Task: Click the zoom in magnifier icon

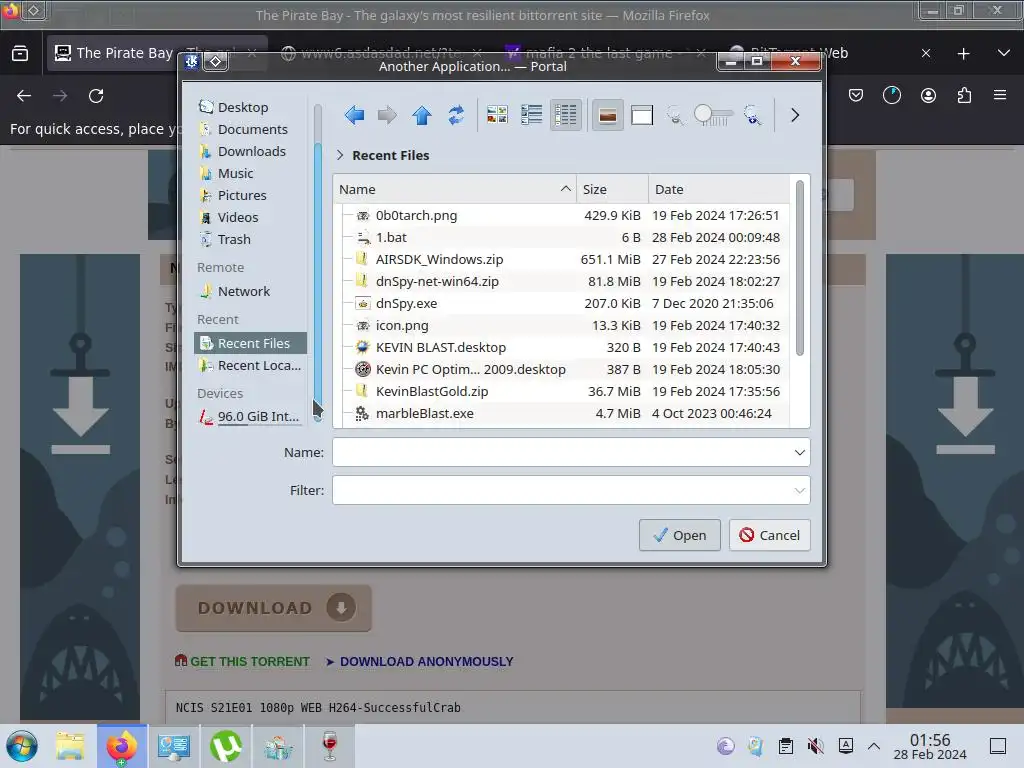Action: pos(752,116)
